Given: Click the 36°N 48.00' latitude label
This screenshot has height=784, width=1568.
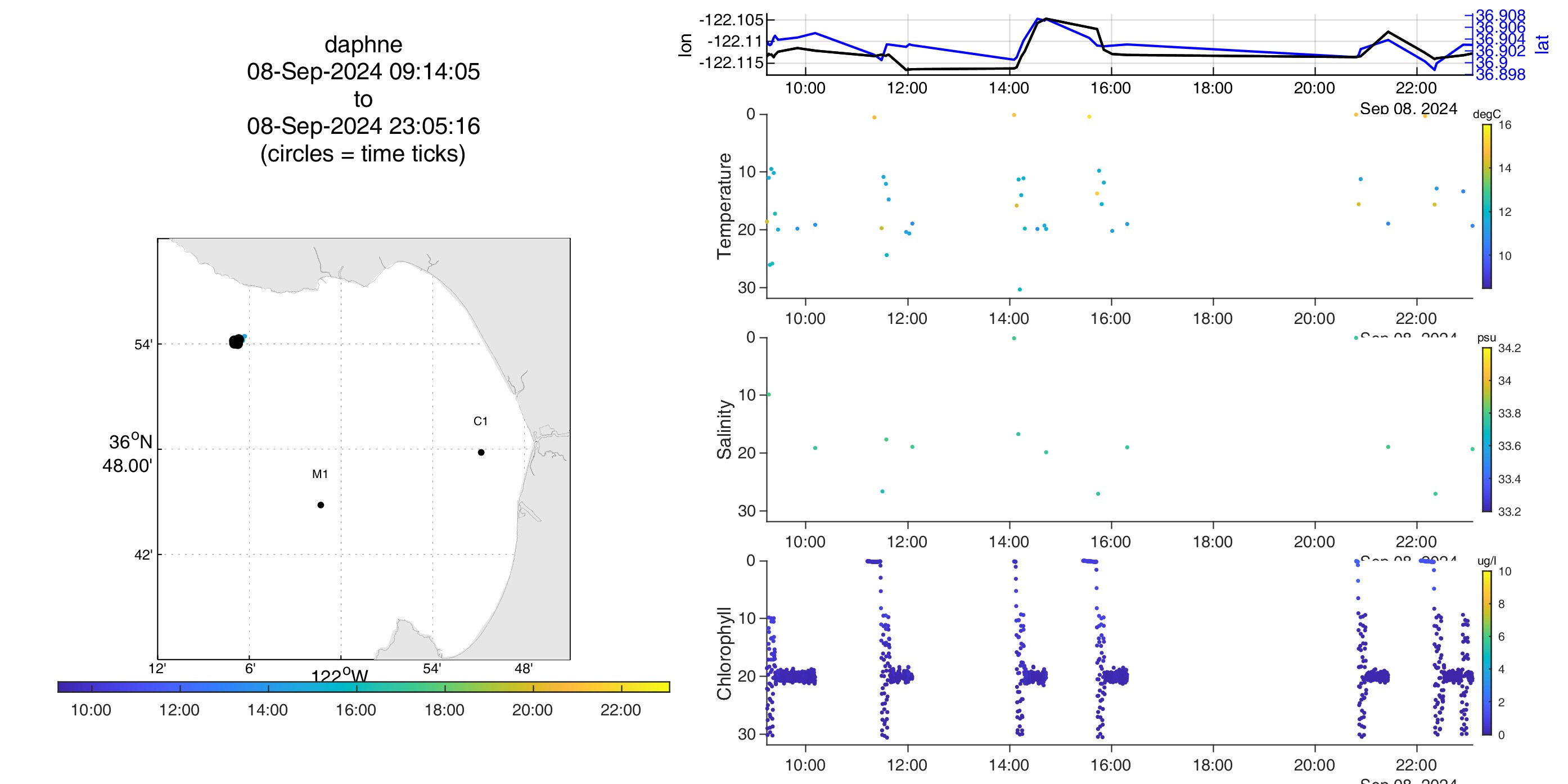Looking at the screenshot, I should tap(128, 453).
